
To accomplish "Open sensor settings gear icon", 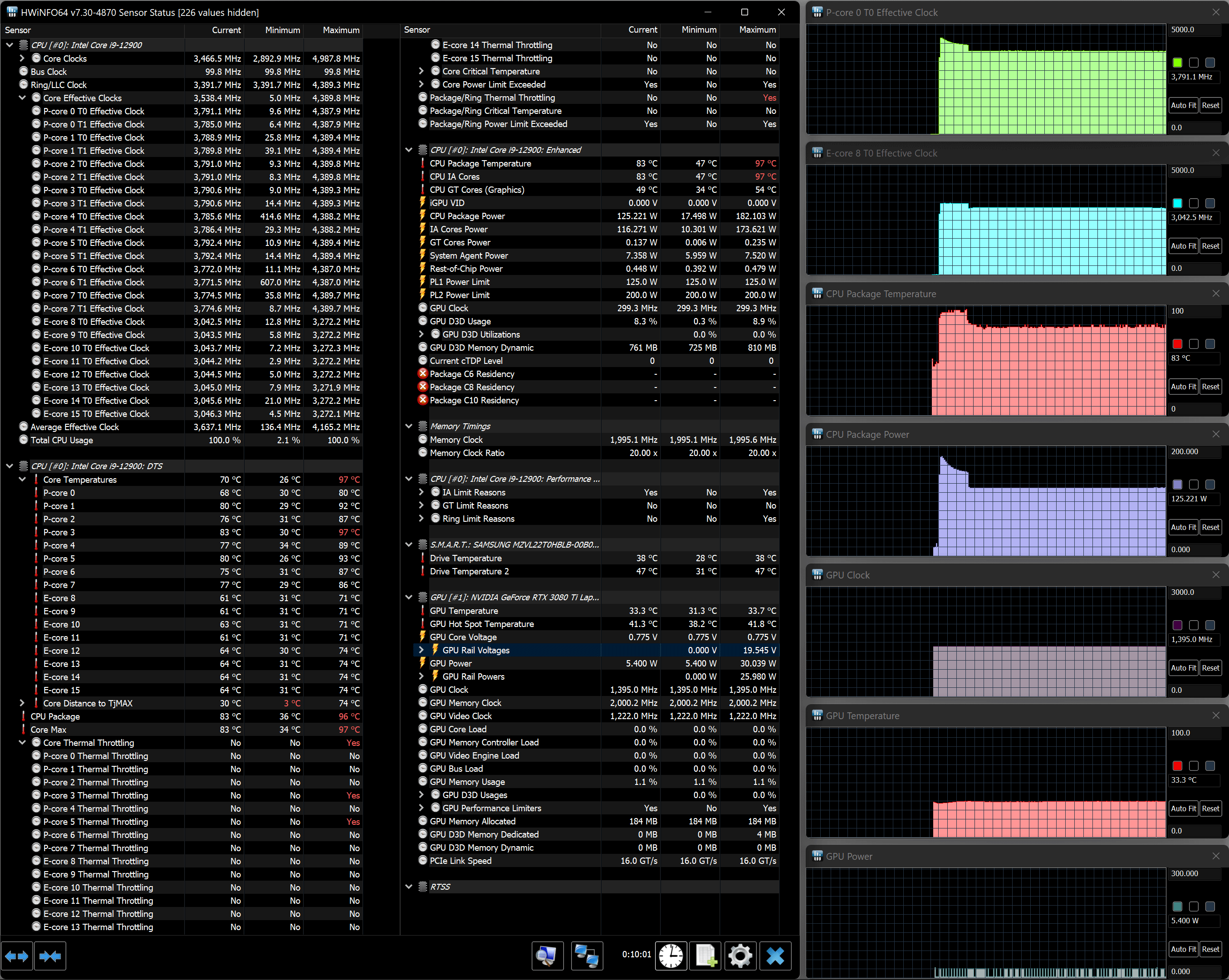I will [740, 955].
